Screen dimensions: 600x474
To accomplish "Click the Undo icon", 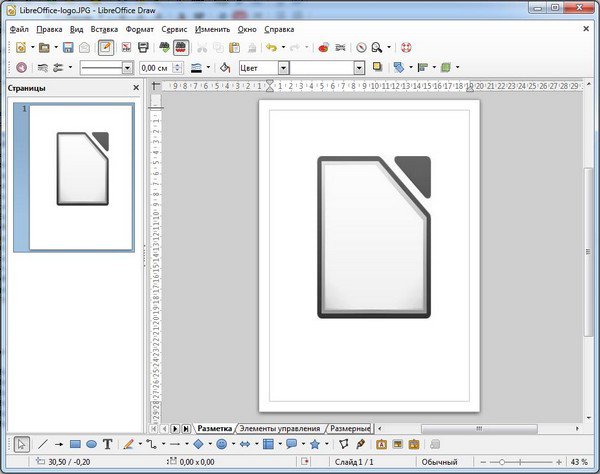I will (x=270, y=47).
